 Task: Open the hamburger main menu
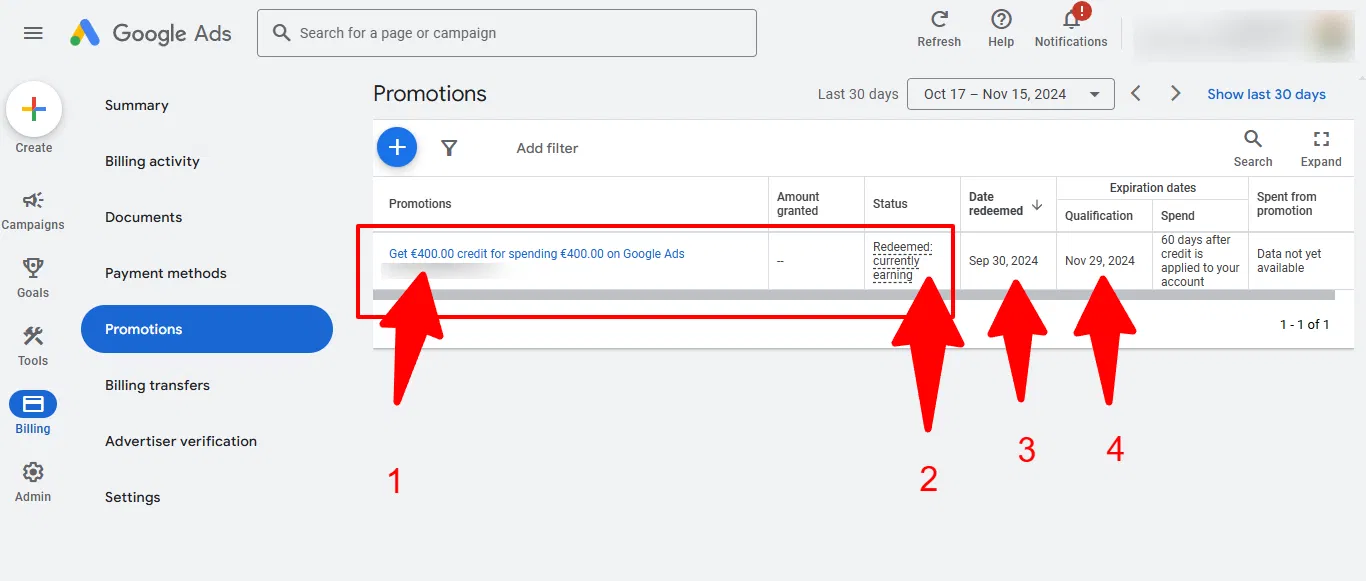point(33,33)
